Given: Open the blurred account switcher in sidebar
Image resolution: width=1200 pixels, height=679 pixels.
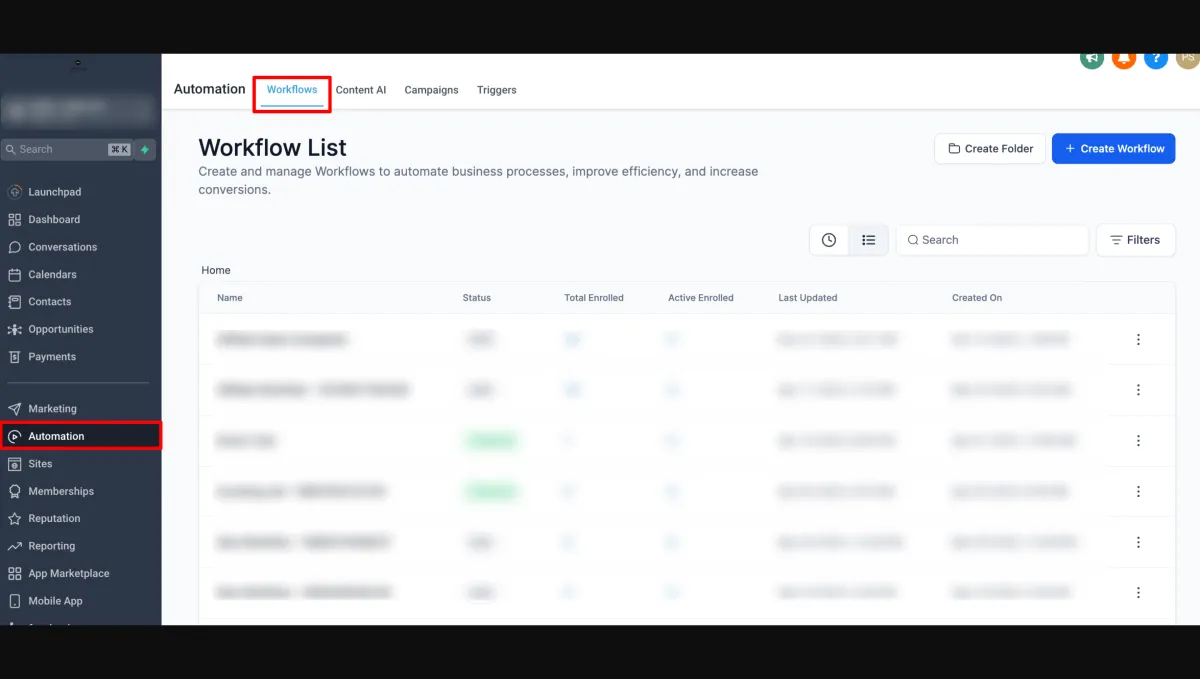Looking at the screenshot, I should pyautogui.click(x=80, y=109).
